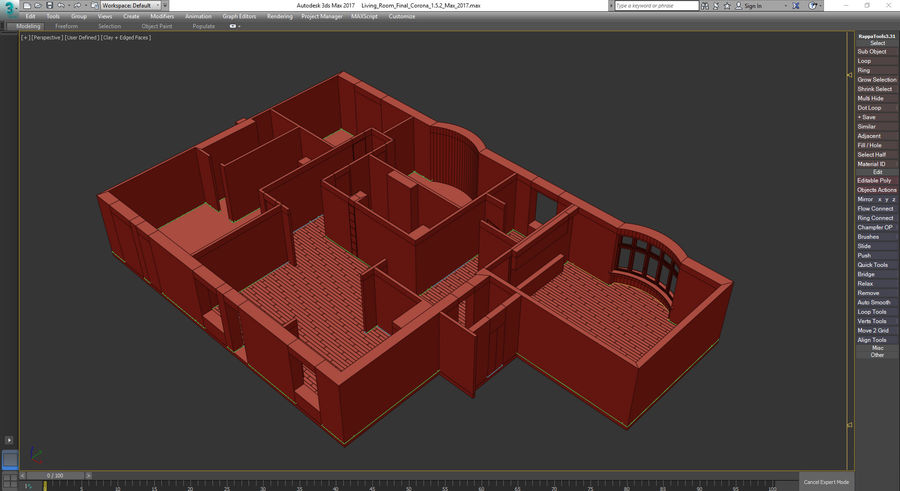Click the viewport layout play arrow tab
This screenshot has height=491, width=900.
(9, 440)
